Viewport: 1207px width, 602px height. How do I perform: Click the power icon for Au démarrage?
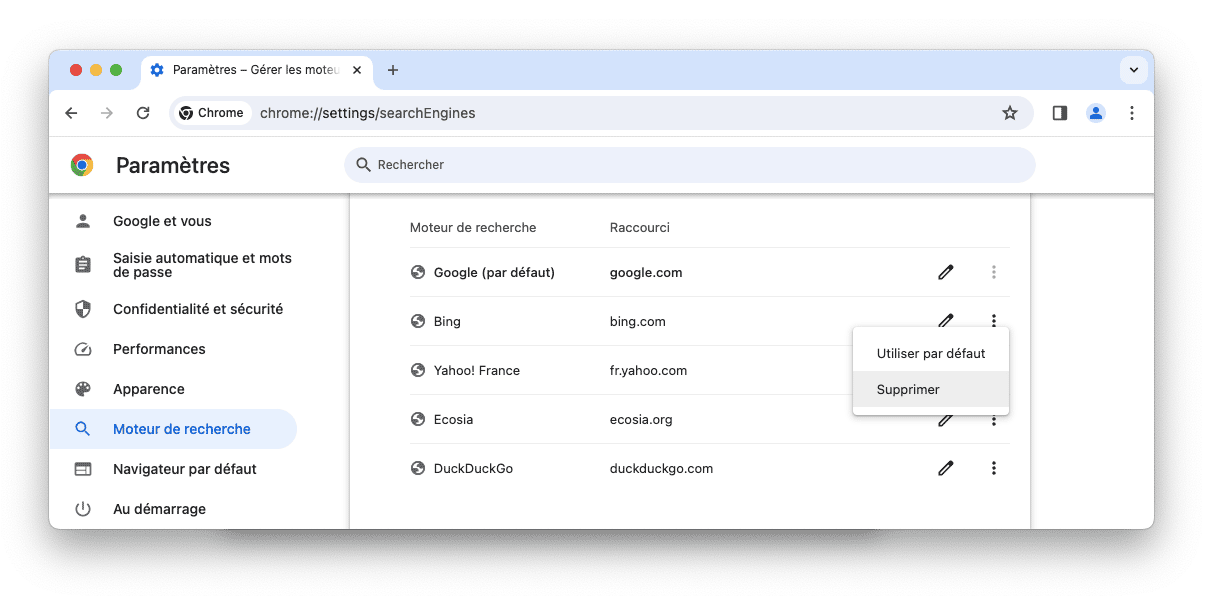click(x=83, y=509)
